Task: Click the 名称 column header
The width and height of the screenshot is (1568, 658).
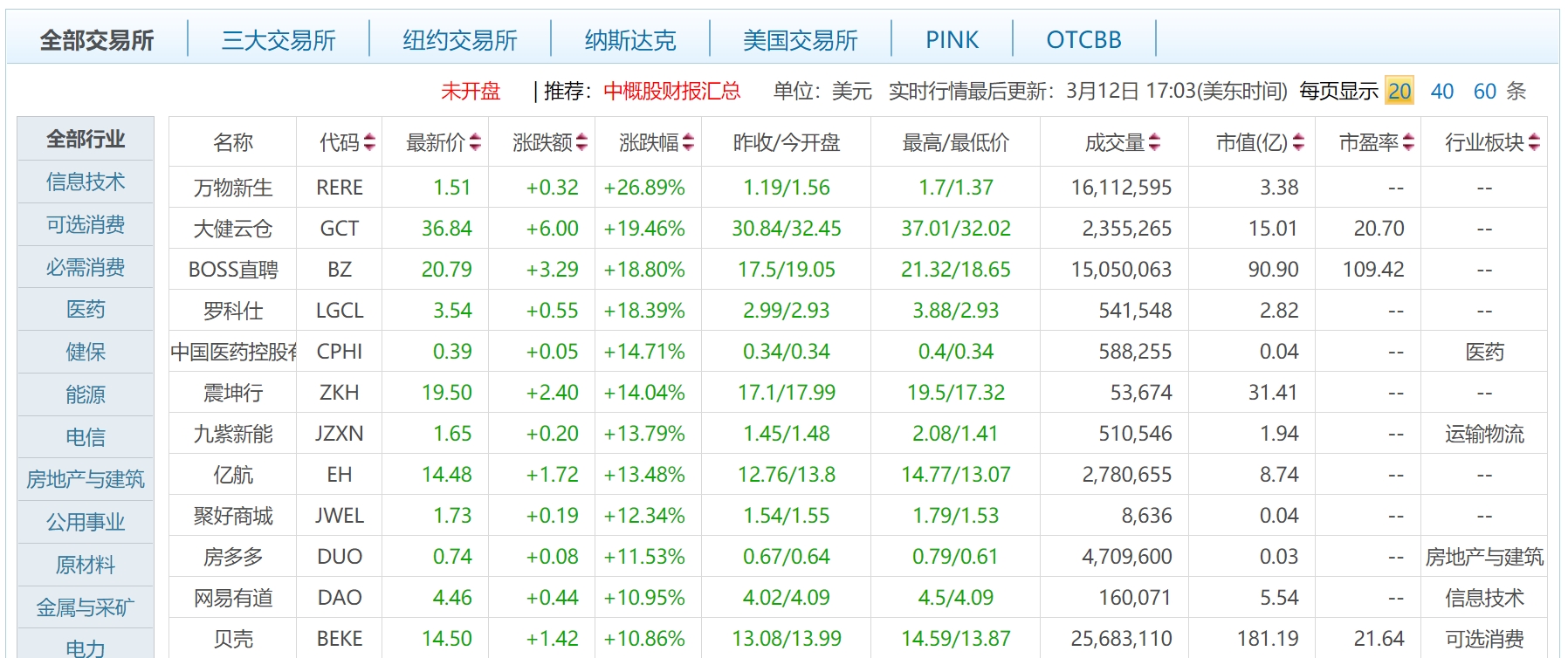Action: (233, 142)
